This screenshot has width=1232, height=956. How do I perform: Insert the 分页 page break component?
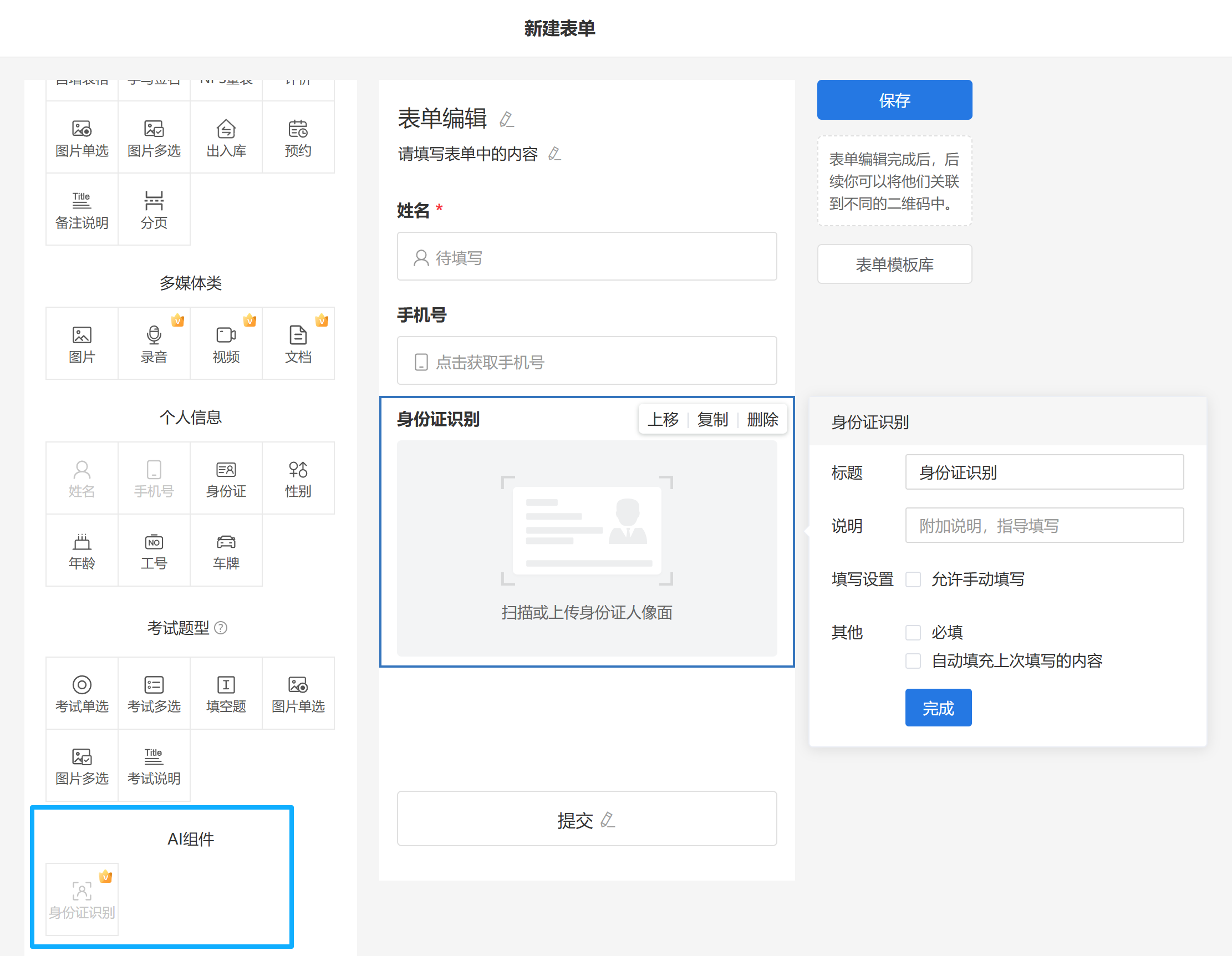point(154,209)
